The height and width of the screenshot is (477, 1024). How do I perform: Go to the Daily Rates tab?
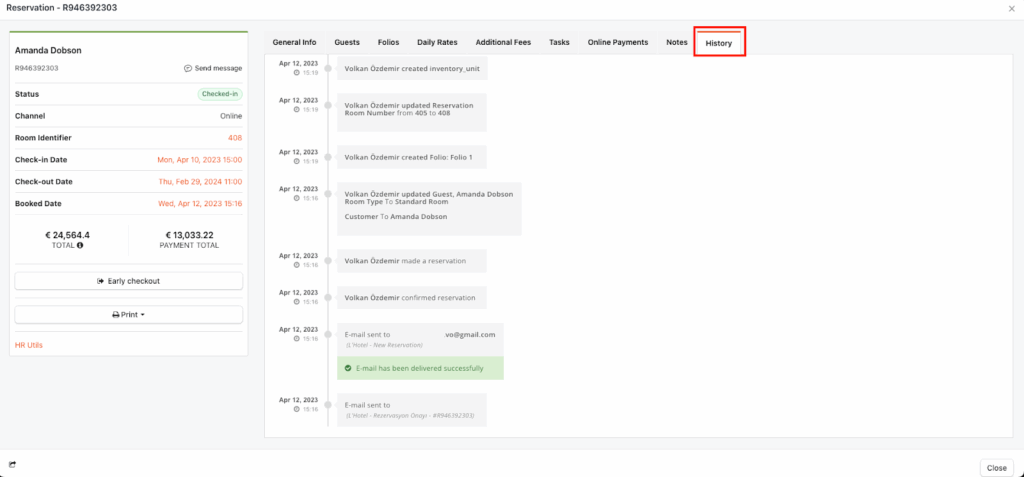437,42
